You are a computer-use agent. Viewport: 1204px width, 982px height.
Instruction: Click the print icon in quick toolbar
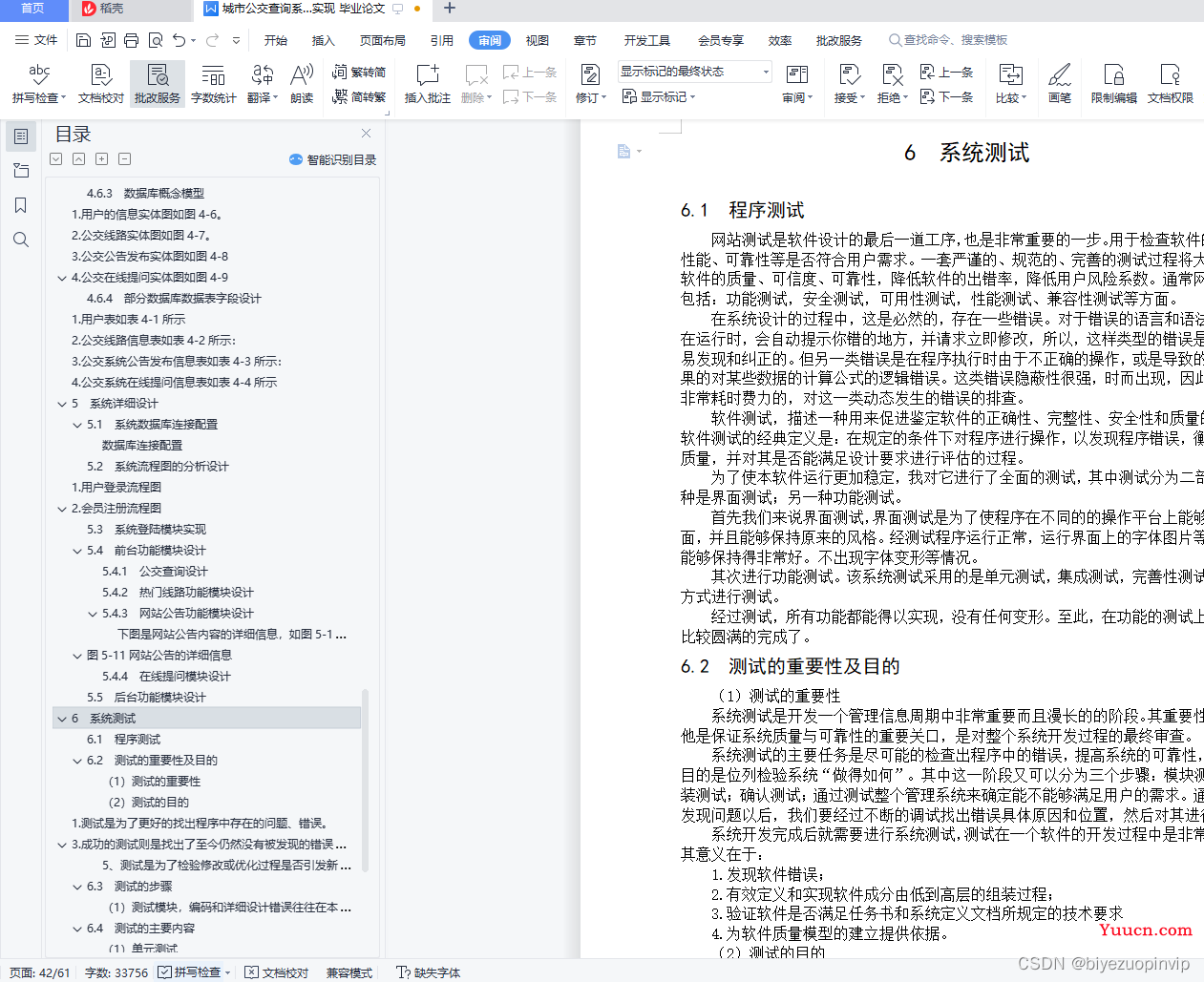pyautogui.click(x=131, y=40)
